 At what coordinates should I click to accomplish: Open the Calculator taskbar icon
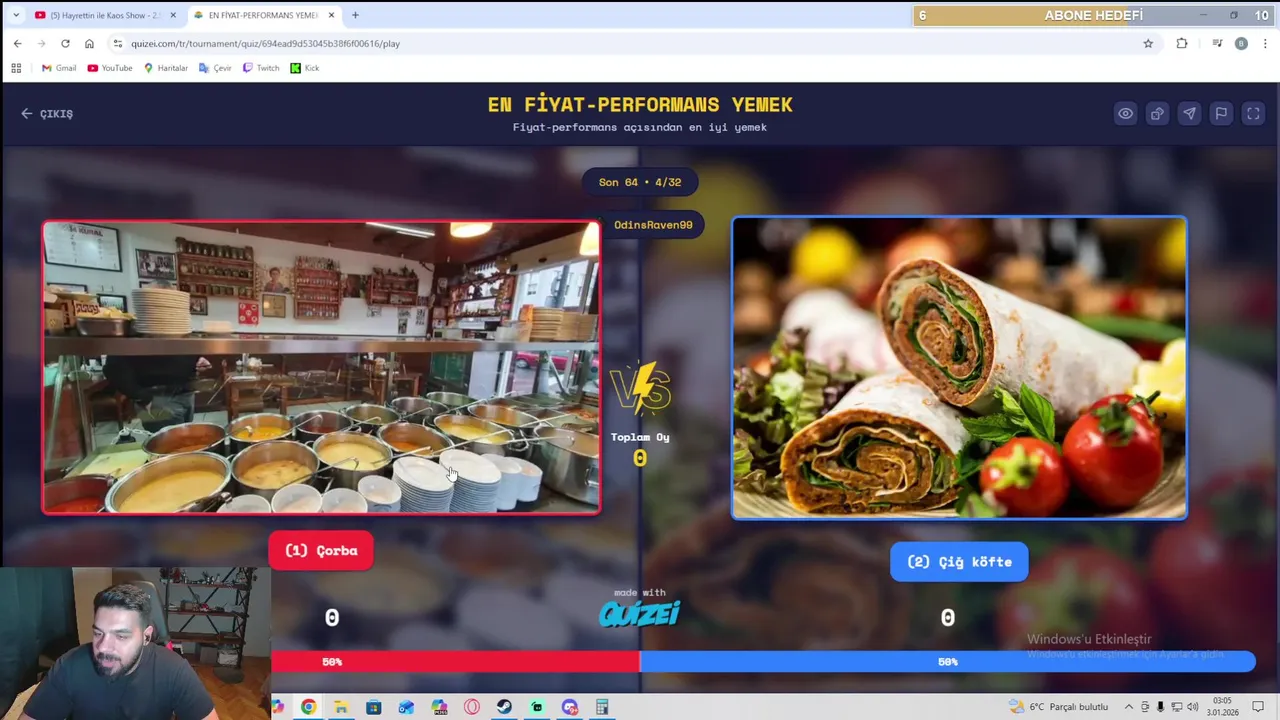click(x=602, y=707)
